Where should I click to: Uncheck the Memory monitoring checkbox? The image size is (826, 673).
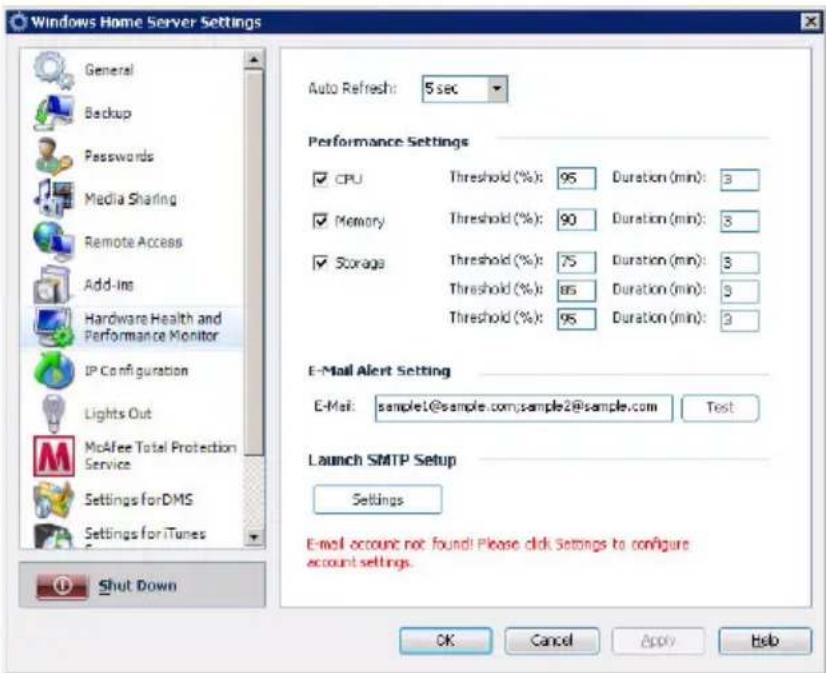pyautogui.click(x=320, y=221)
